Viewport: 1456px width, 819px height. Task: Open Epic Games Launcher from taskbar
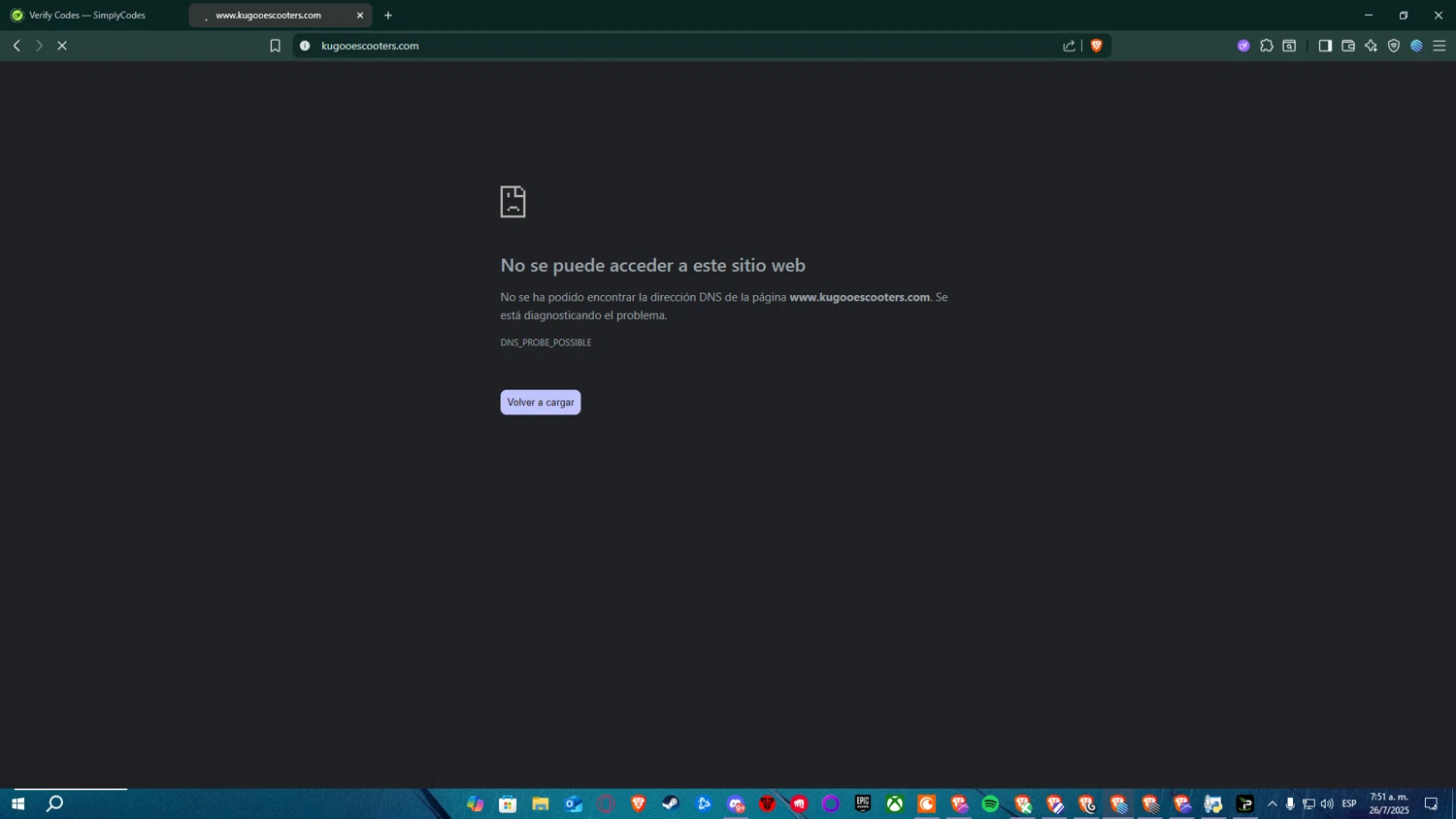coord(863,803)
